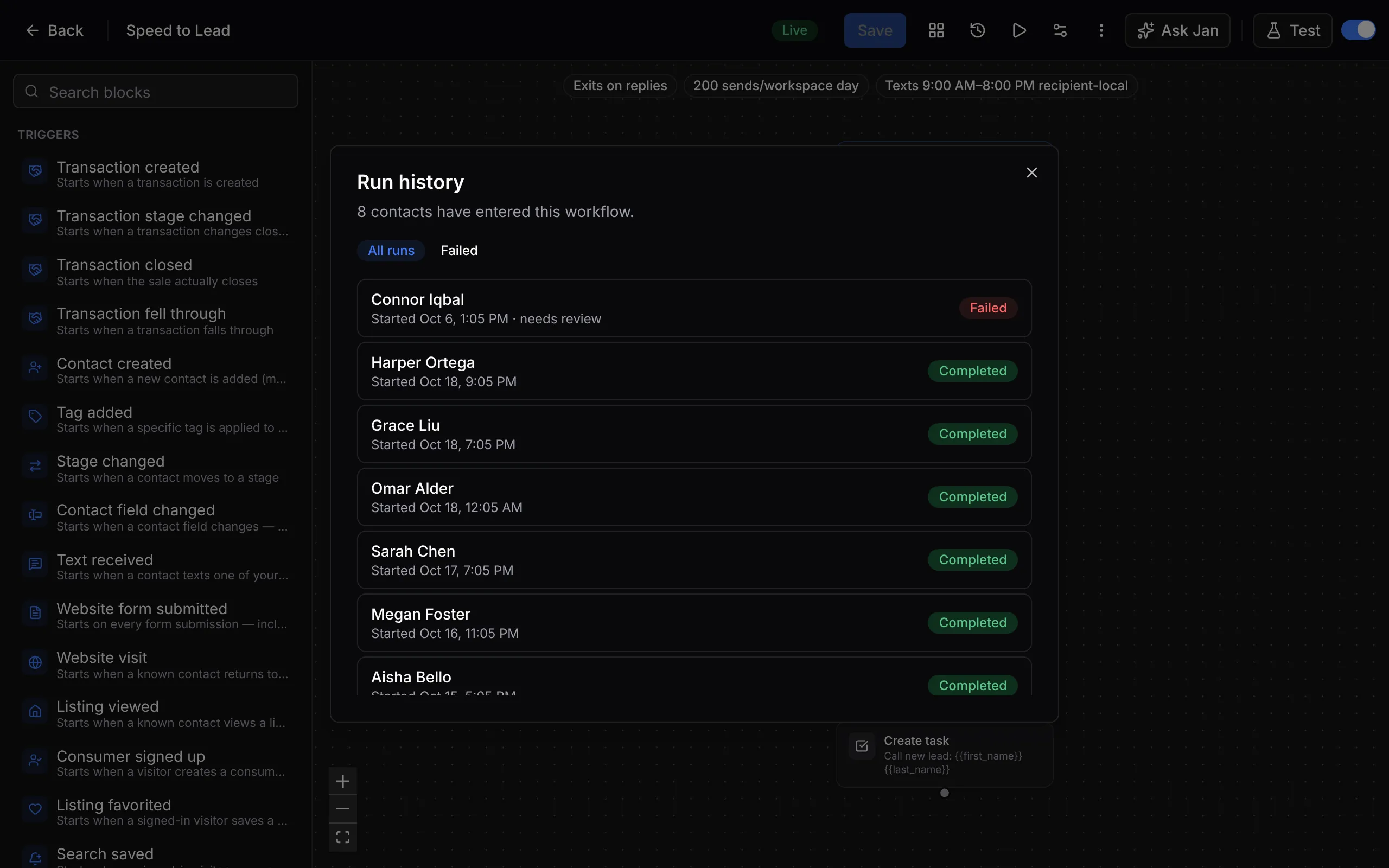This screenshot has width=1389, height=868.
Task: Click the play run icon
Action: click(1019, 30)
